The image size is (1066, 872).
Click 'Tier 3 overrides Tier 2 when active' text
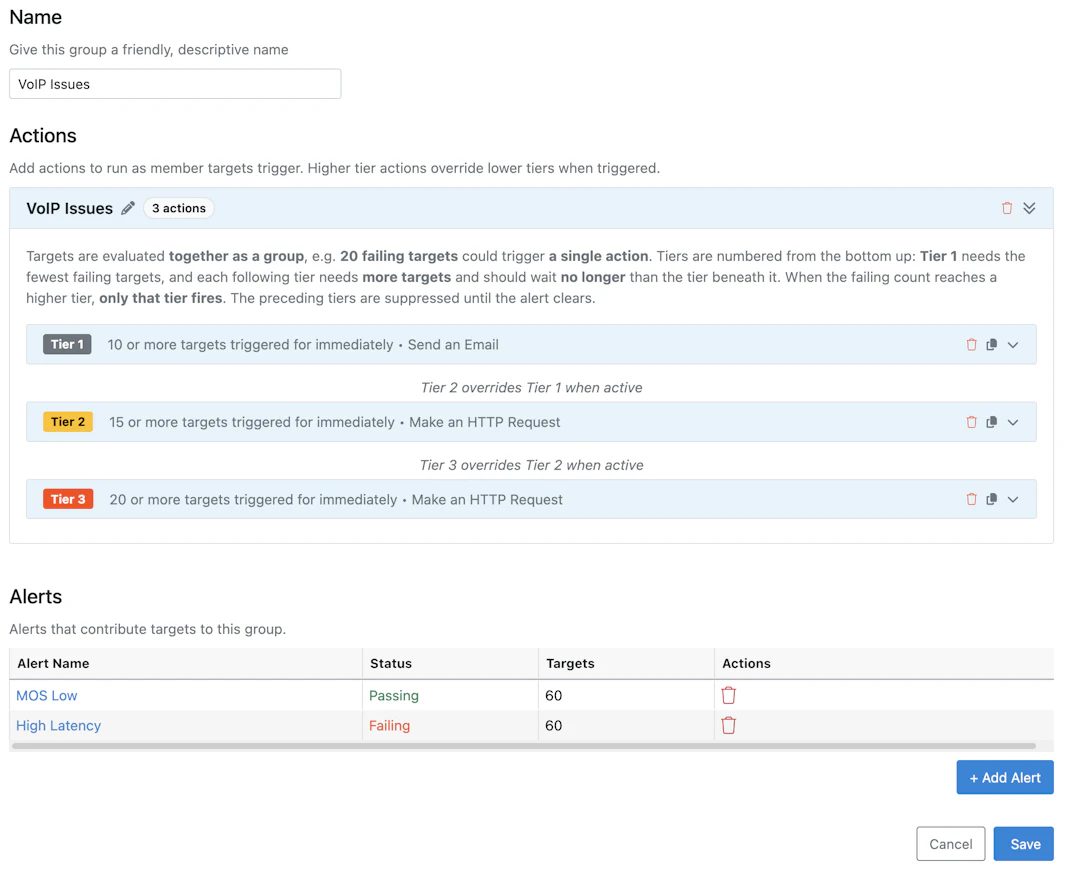click(532, 465)
